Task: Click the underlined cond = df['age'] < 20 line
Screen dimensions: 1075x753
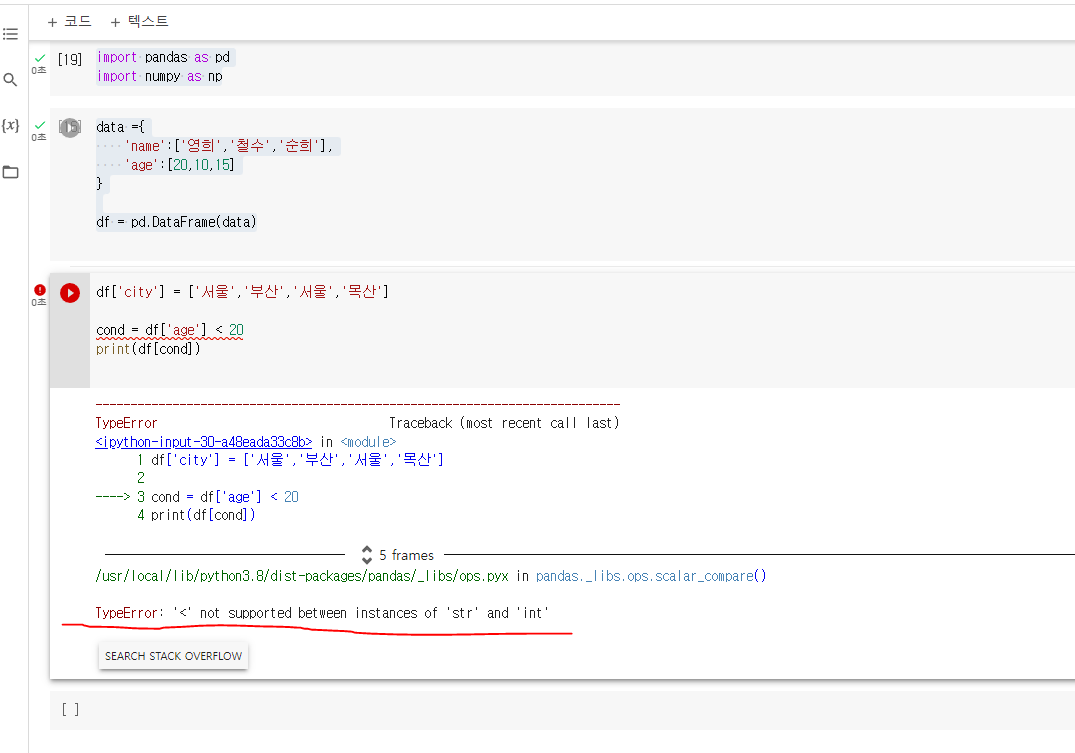Action: (170, 331)
